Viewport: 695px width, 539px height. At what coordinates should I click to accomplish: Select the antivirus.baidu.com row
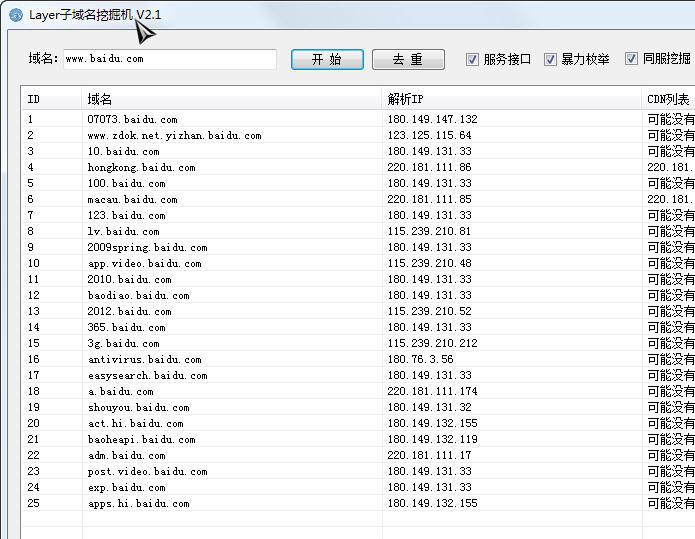point(144,360)
